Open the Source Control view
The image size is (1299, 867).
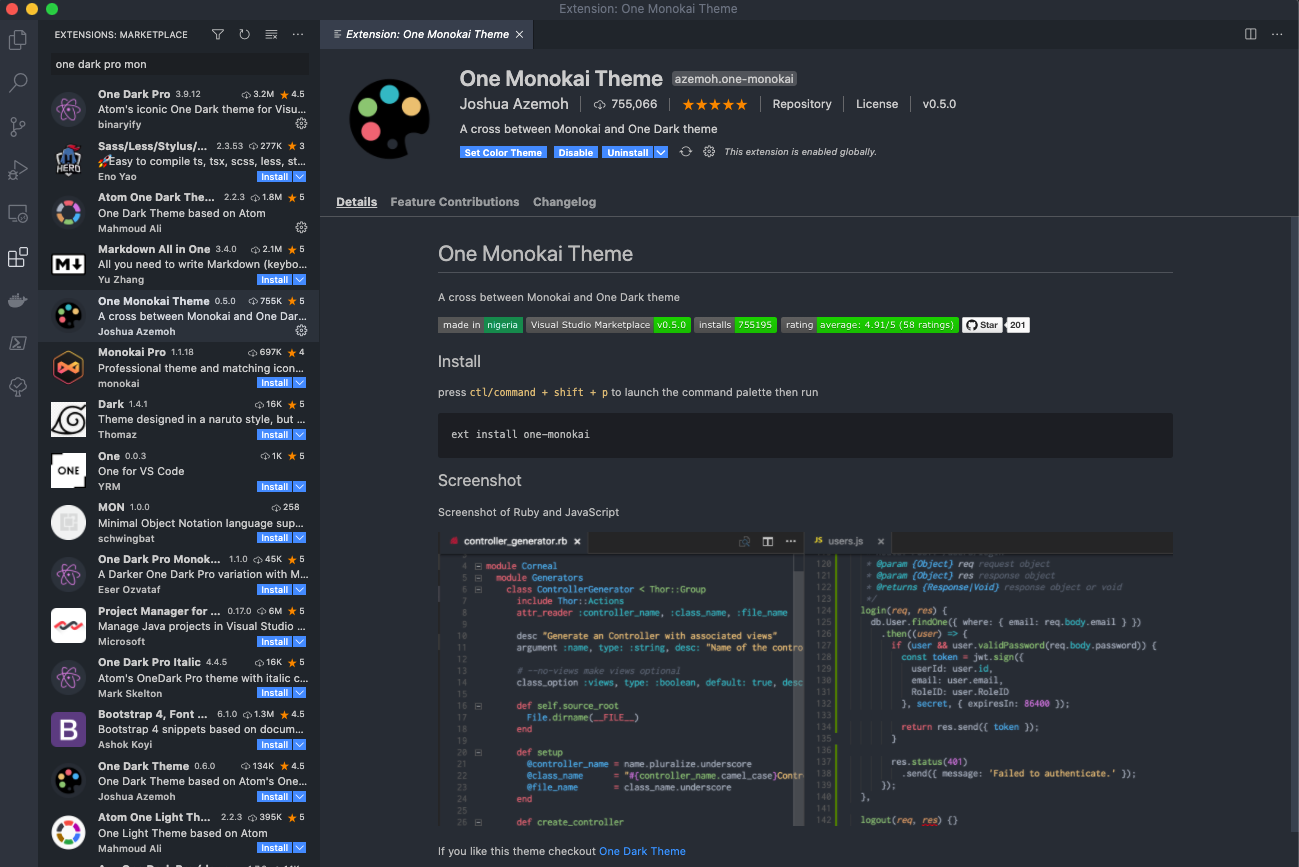point(18,126)
